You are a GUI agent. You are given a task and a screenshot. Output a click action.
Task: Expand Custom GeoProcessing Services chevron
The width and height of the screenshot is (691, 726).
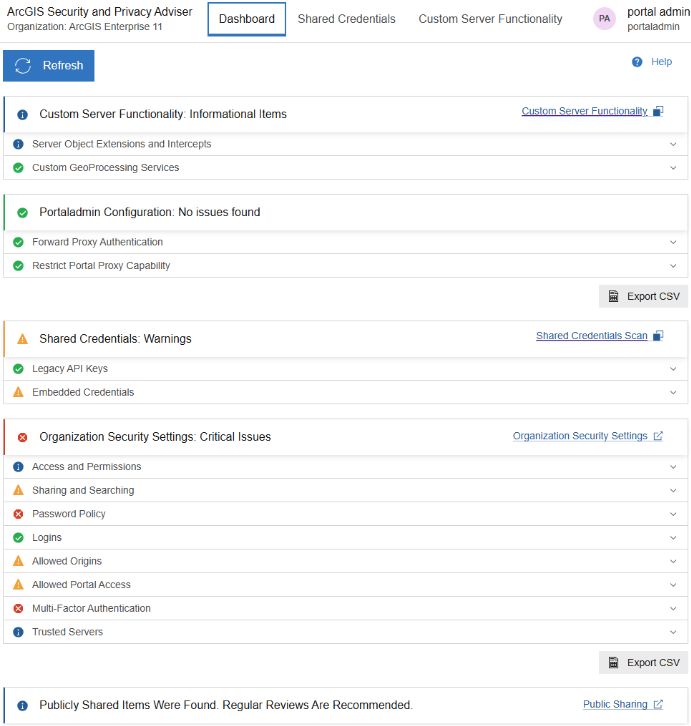click(673, 168)
